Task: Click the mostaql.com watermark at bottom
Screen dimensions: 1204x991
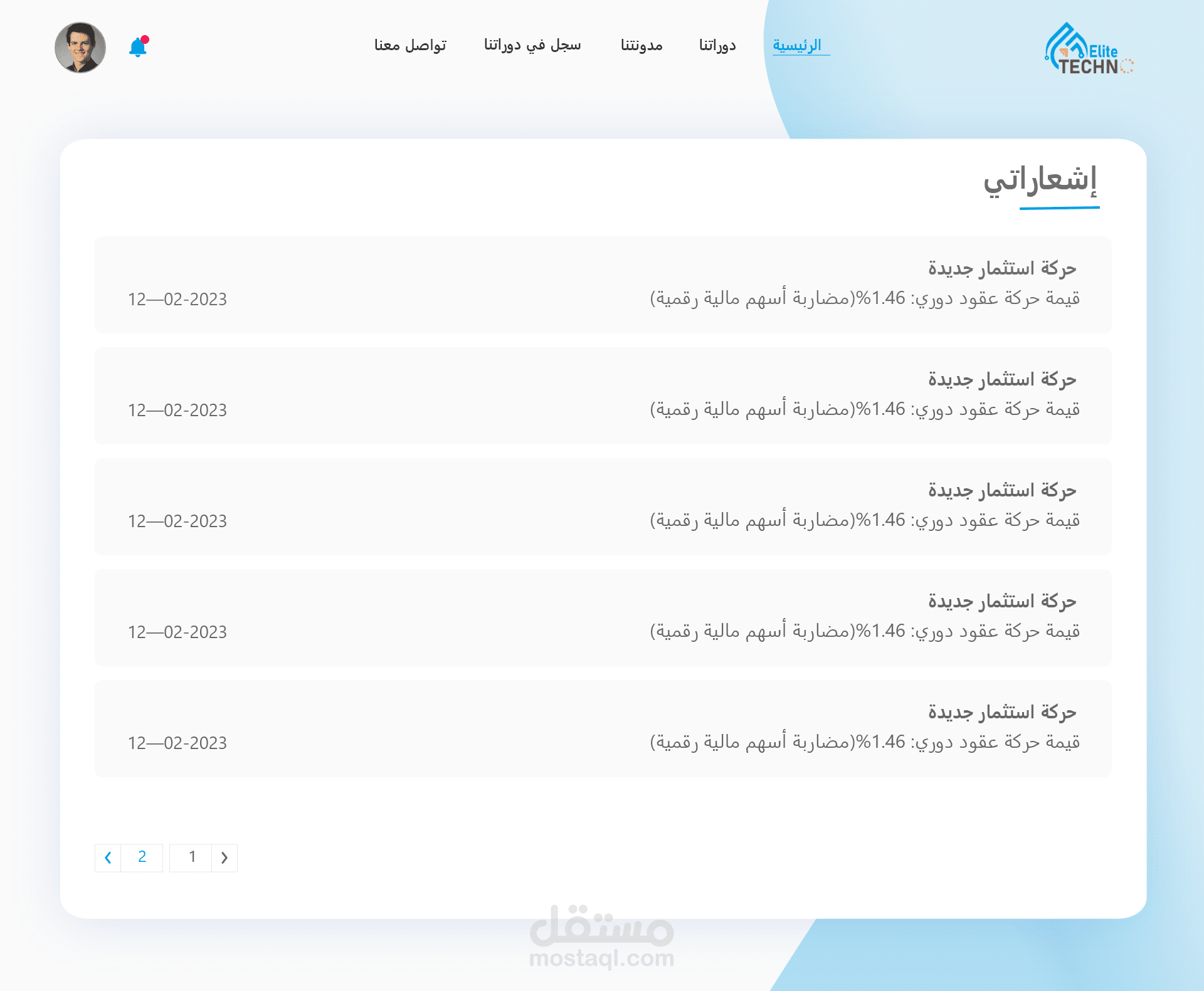Action: pyautogui.click(x=601, y=938)
